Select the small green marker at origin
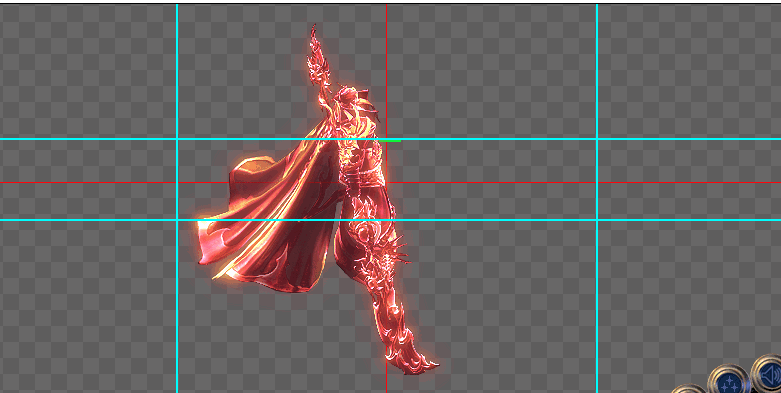Viewport: 781px width, 393px height. click(390, 141)
